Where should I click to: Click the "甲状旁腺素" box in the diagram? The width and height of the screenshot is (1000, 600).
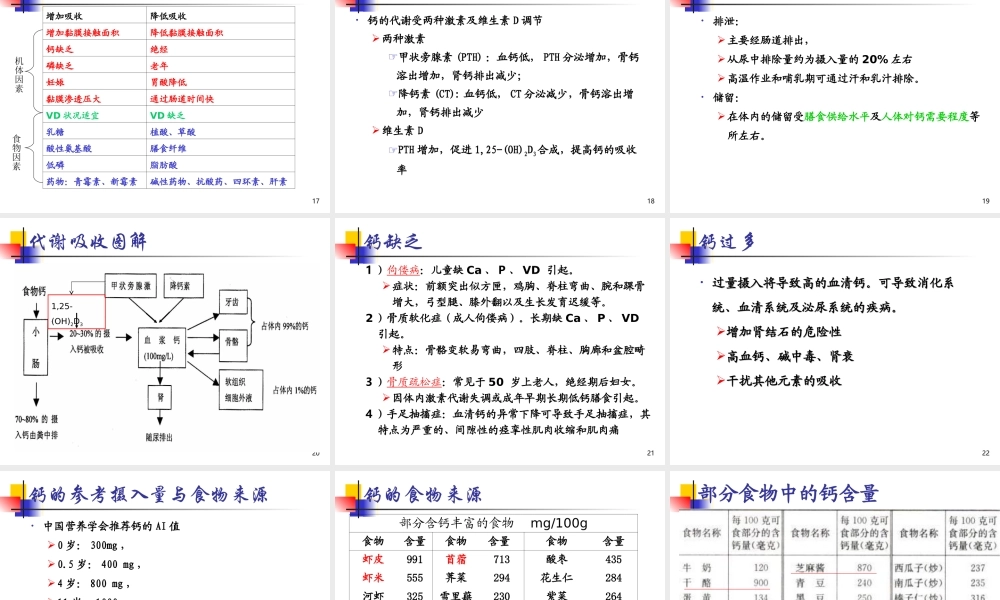130,284
